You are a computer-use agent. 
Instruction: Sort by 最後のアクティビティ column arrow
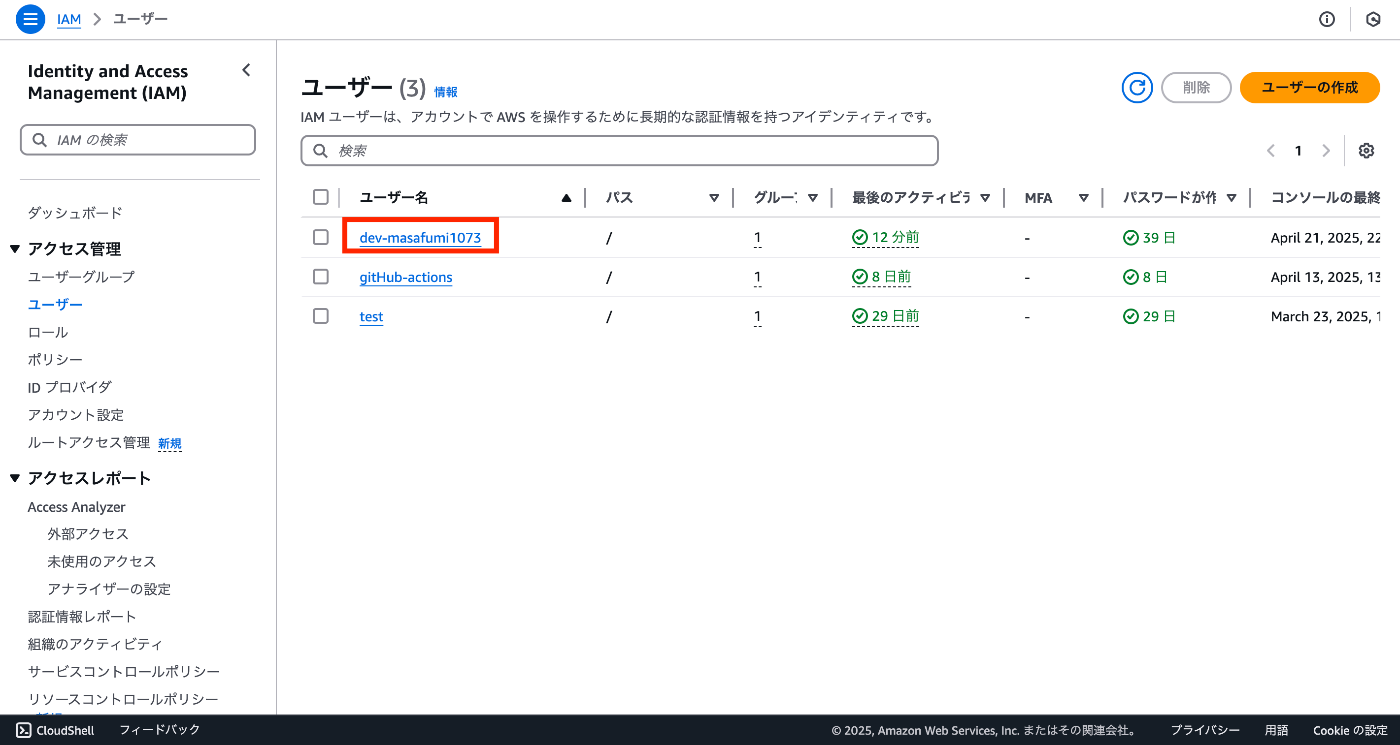point(985,198)
